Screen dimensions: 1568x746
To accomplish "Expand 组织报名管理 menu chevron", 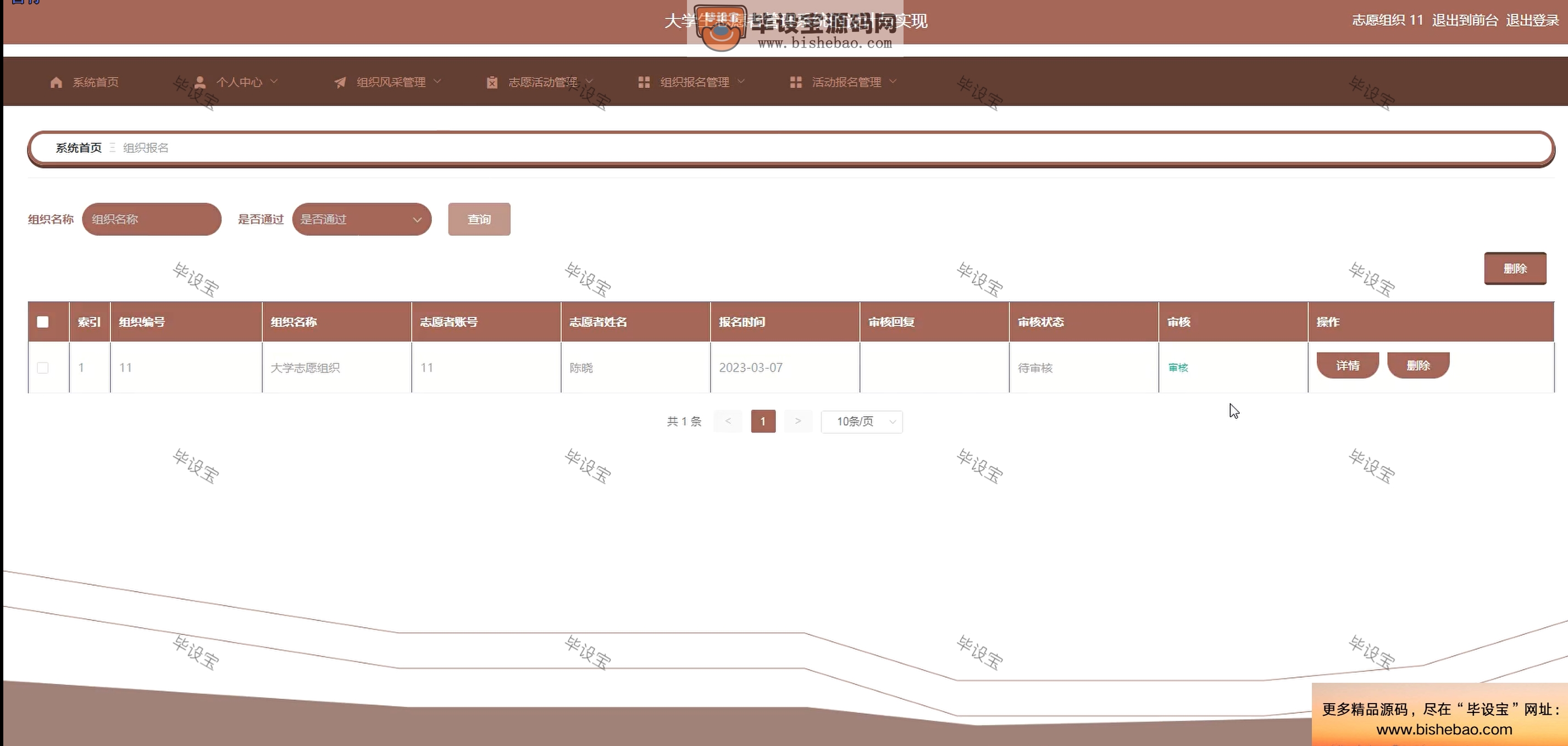I will click(x=741, y=81).
